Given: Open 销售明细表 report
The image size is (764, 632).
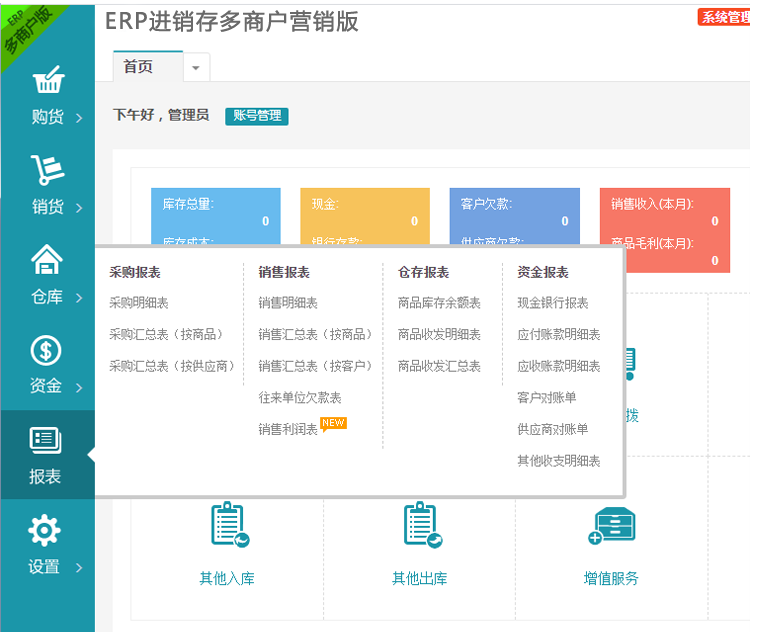Looking at the screenshot, I should 288,303.
